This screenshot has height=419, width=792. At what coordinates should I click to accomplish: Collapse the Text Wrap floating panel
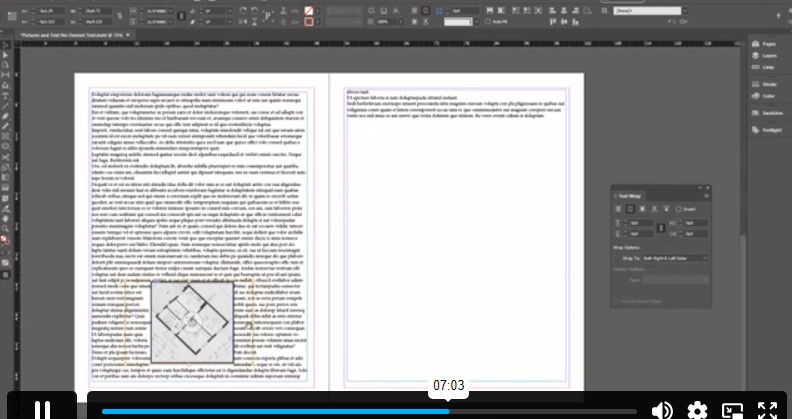point(700,187)
